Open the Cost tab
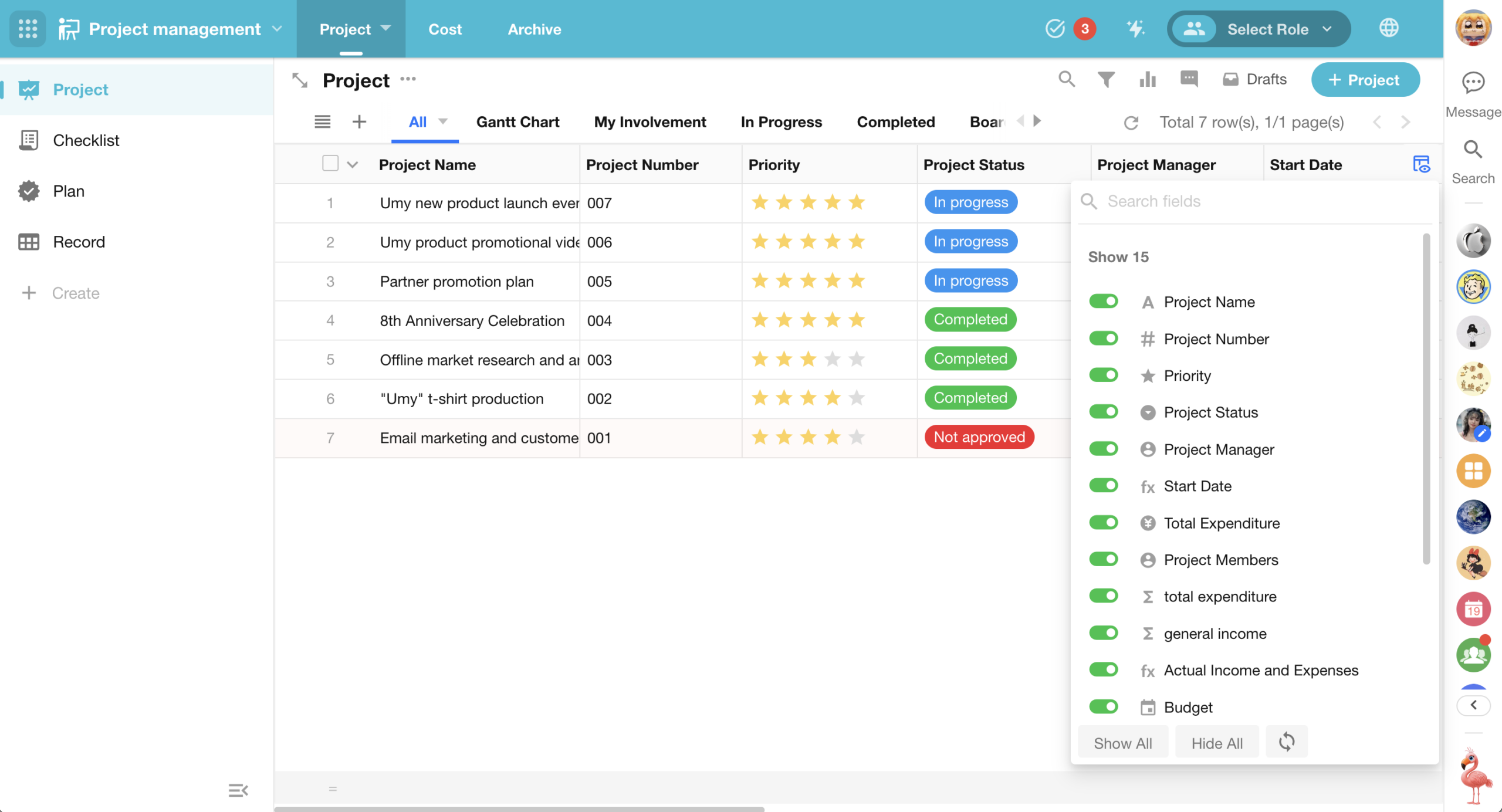This screenshot has width=1502, height=812. [445, 29]
